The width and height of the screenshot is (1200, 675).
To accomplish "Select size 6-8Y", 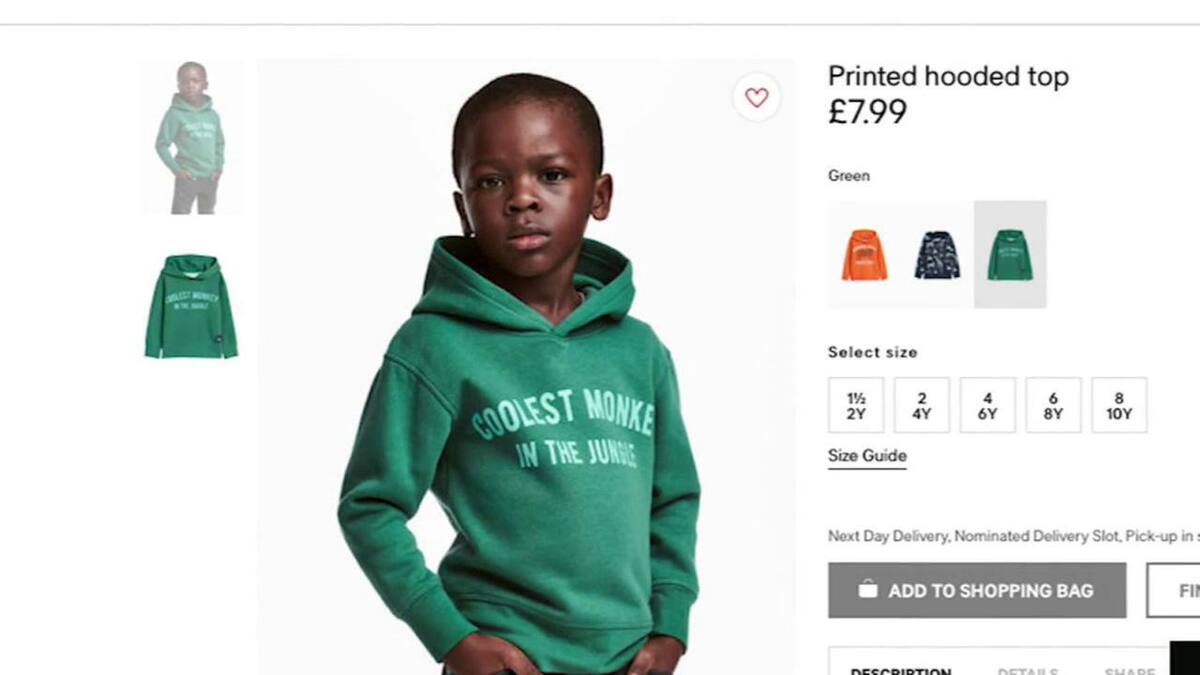I will [1053, 405].
